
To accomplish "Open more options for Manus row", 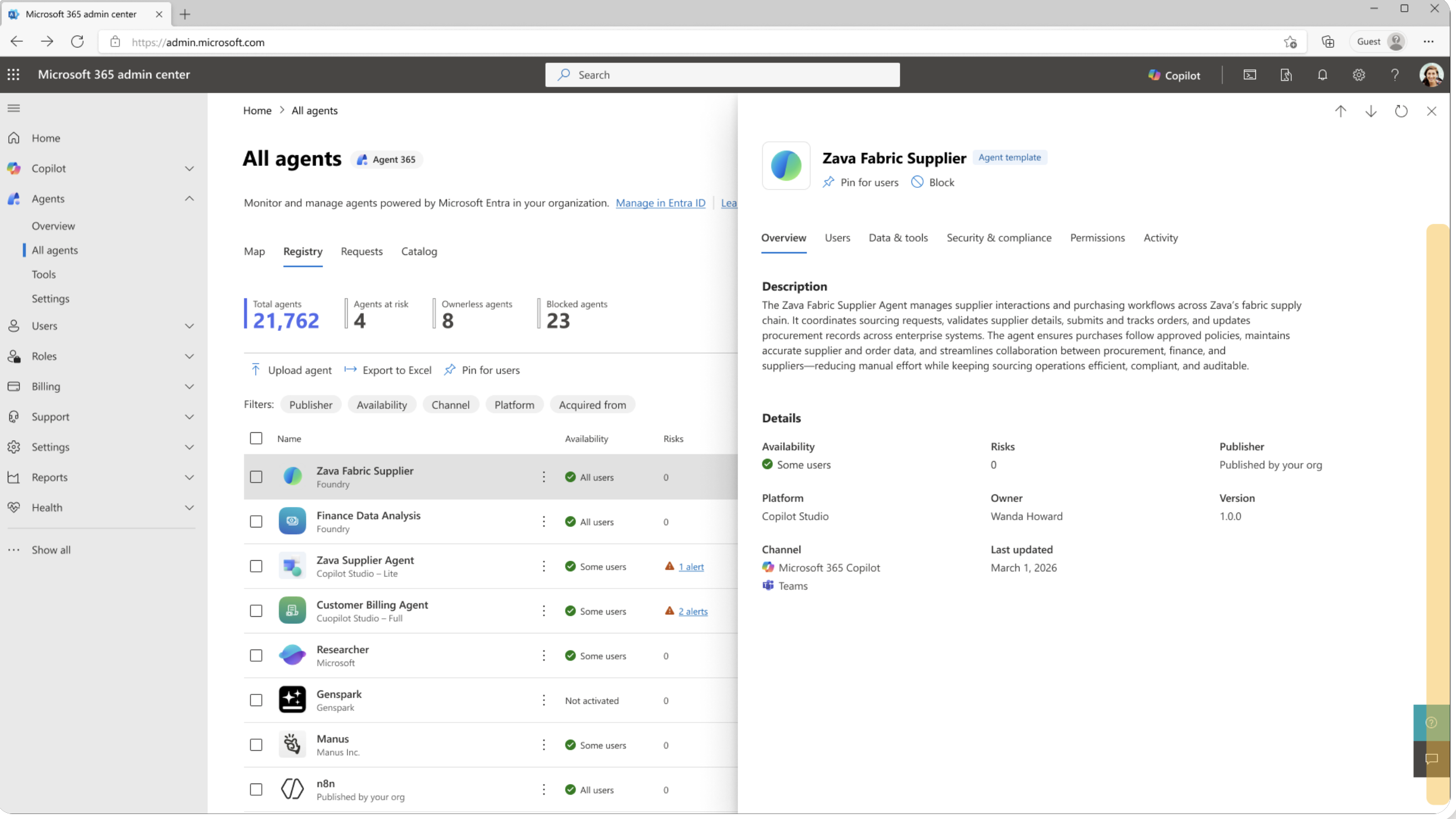I will tap(544, 744).
